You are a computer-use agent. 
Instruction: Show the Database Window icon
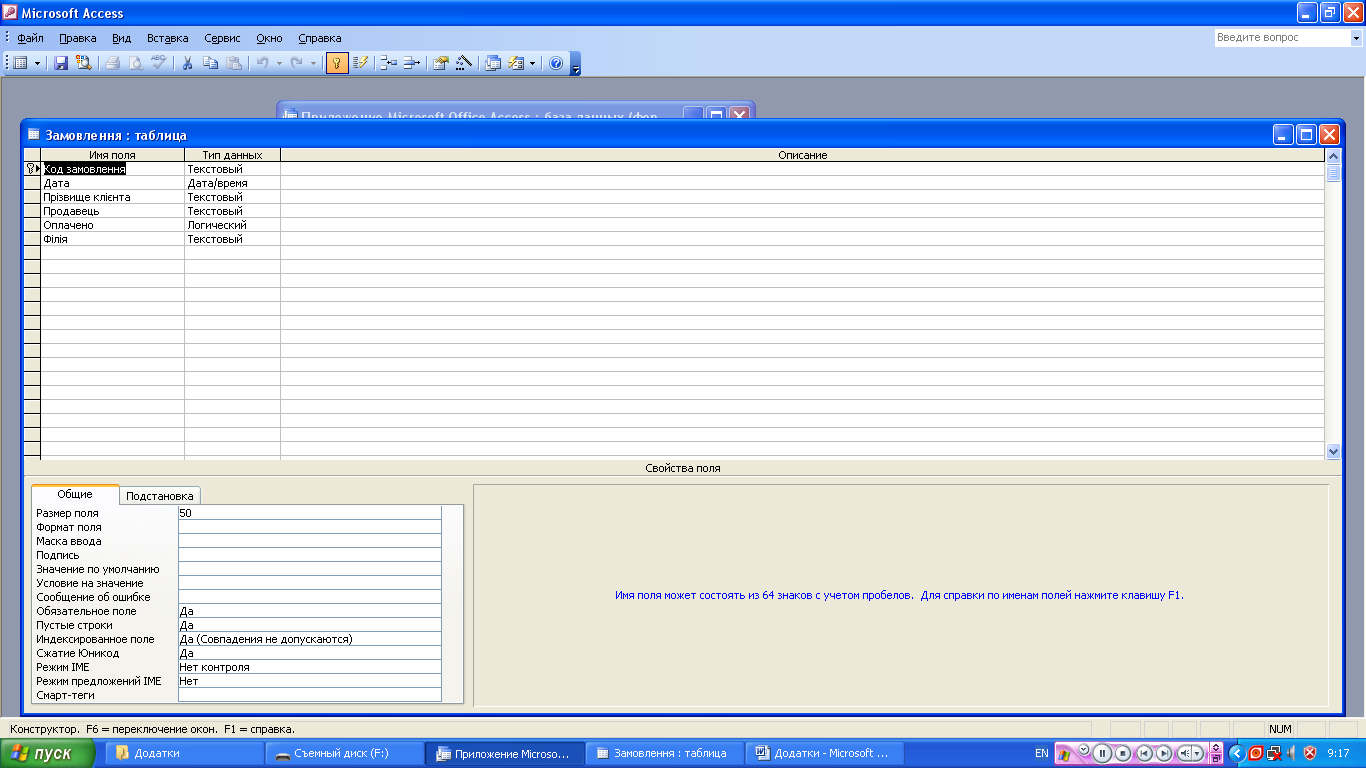pos(493,63)
